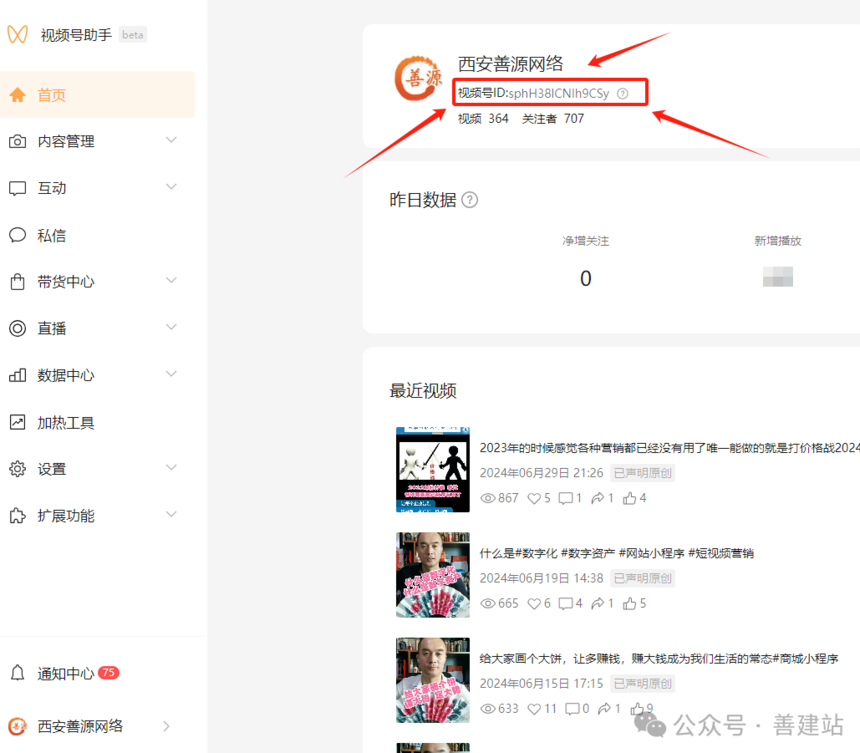Viewport: 860px width, 753px height.
Task: Click the heart icon showing 11 likes
Action: point(534,709)
